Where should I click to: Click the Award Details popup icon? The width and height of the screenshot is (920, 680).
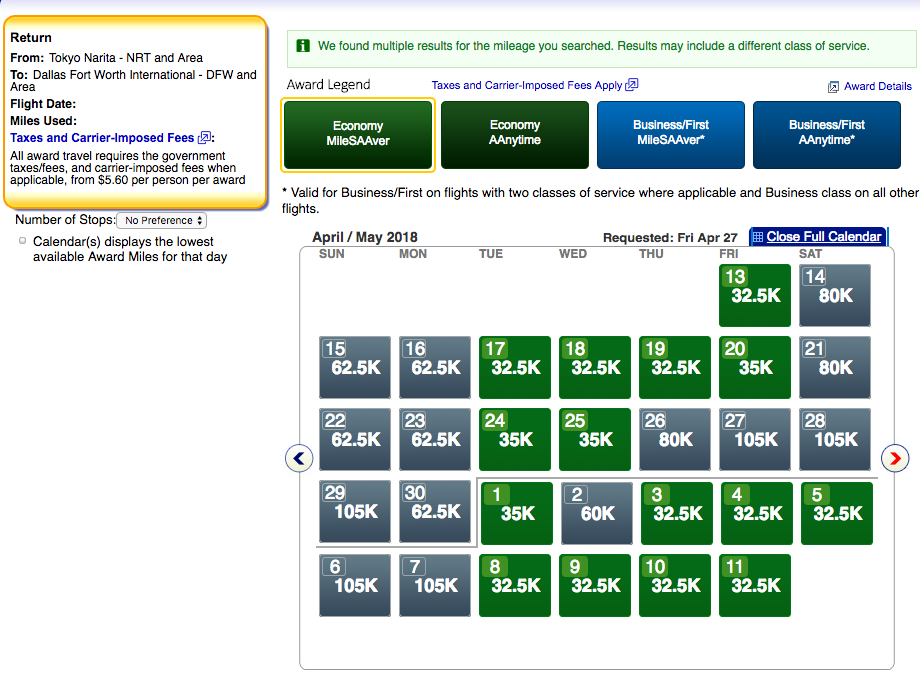(833, 87)
